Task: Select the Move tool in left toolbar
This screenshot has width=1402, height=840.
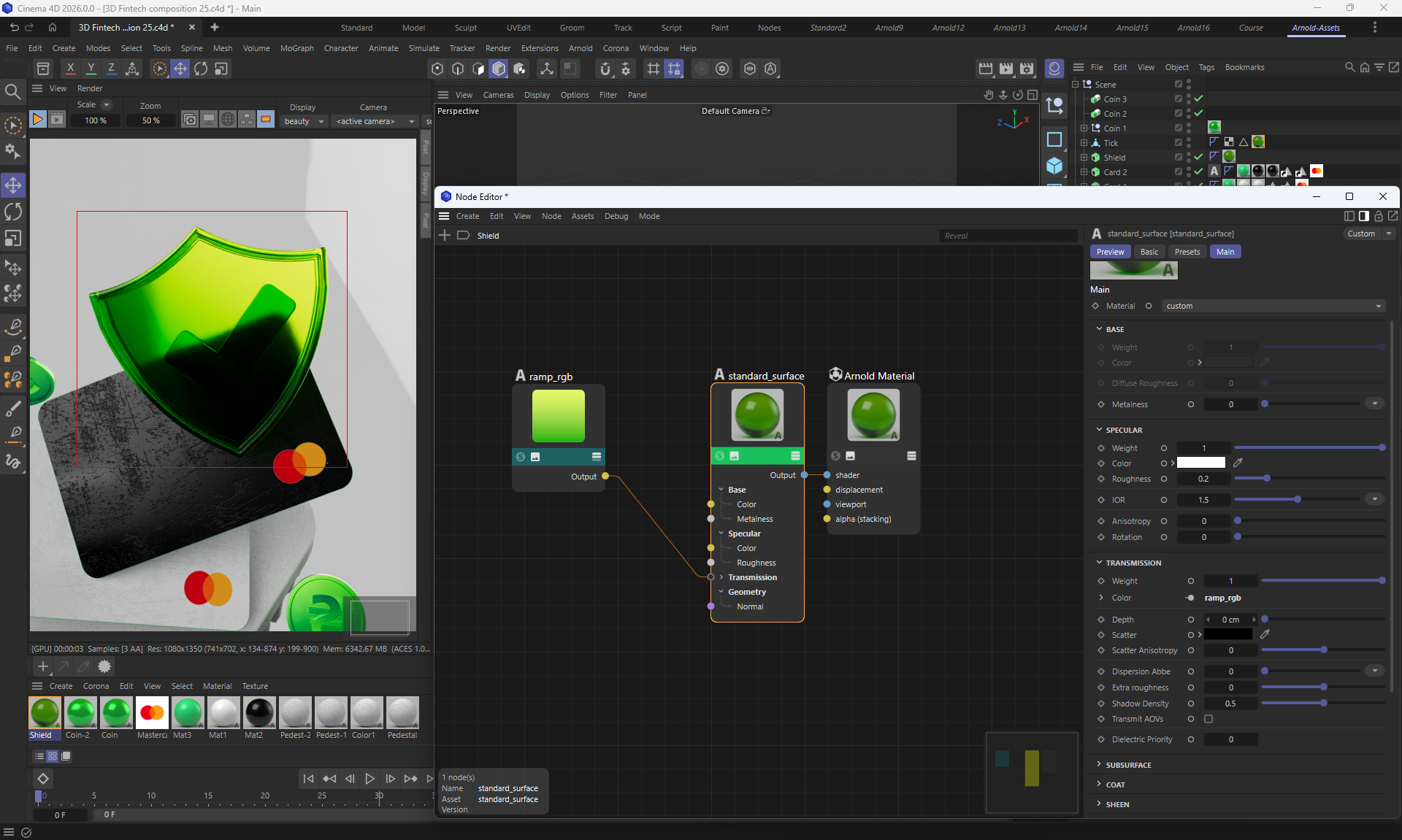Action: click(13, 185)
